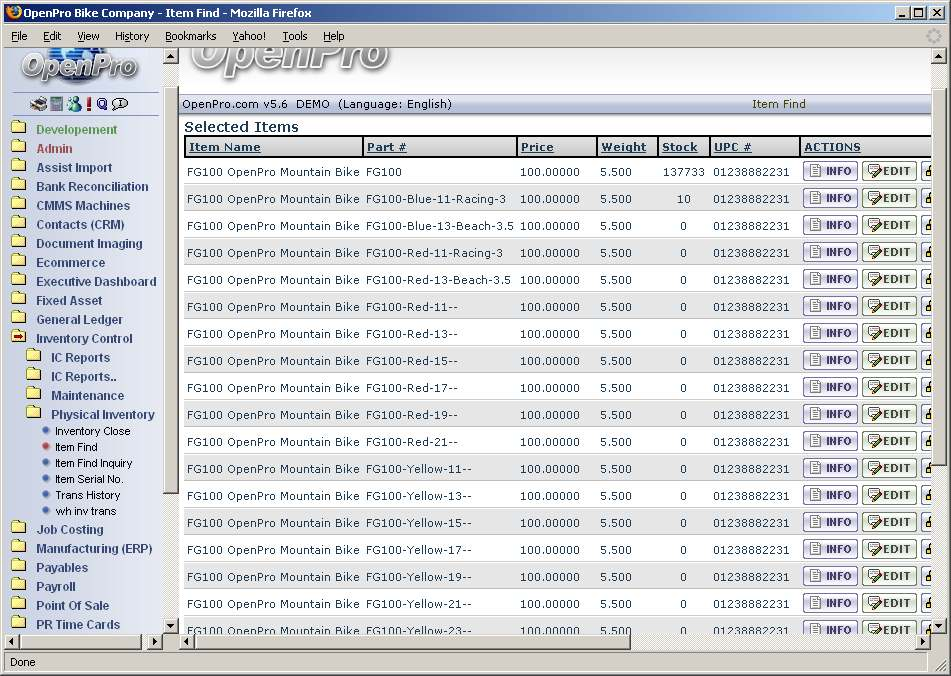Open the History menu
Screen dimensions: 951x676
coord(132,36)
